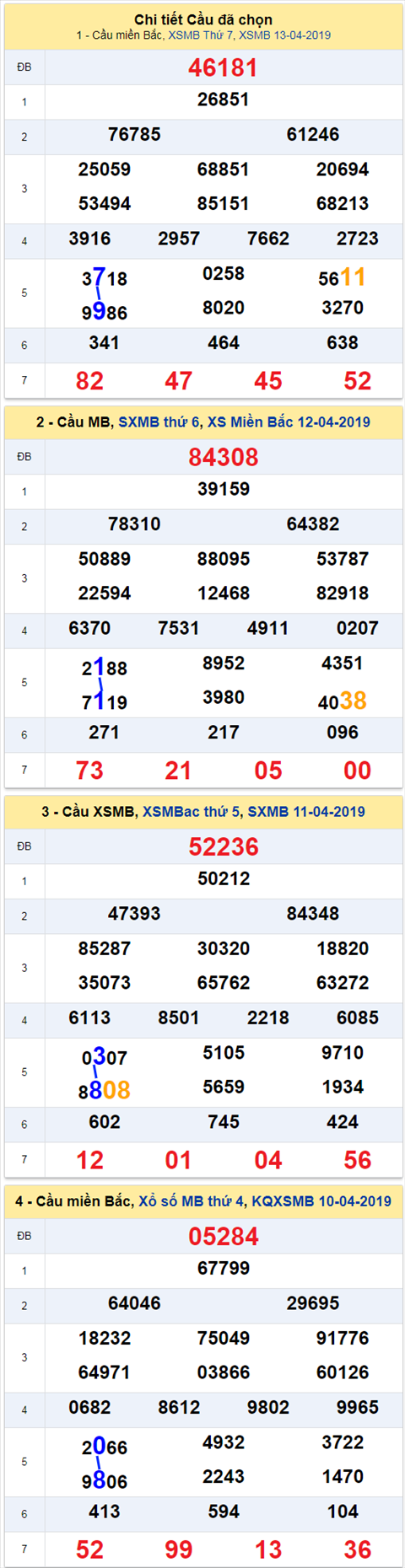Select sixth prize number 594
The height and width of the screenshot is (1568, 405).
point(224,1512)
